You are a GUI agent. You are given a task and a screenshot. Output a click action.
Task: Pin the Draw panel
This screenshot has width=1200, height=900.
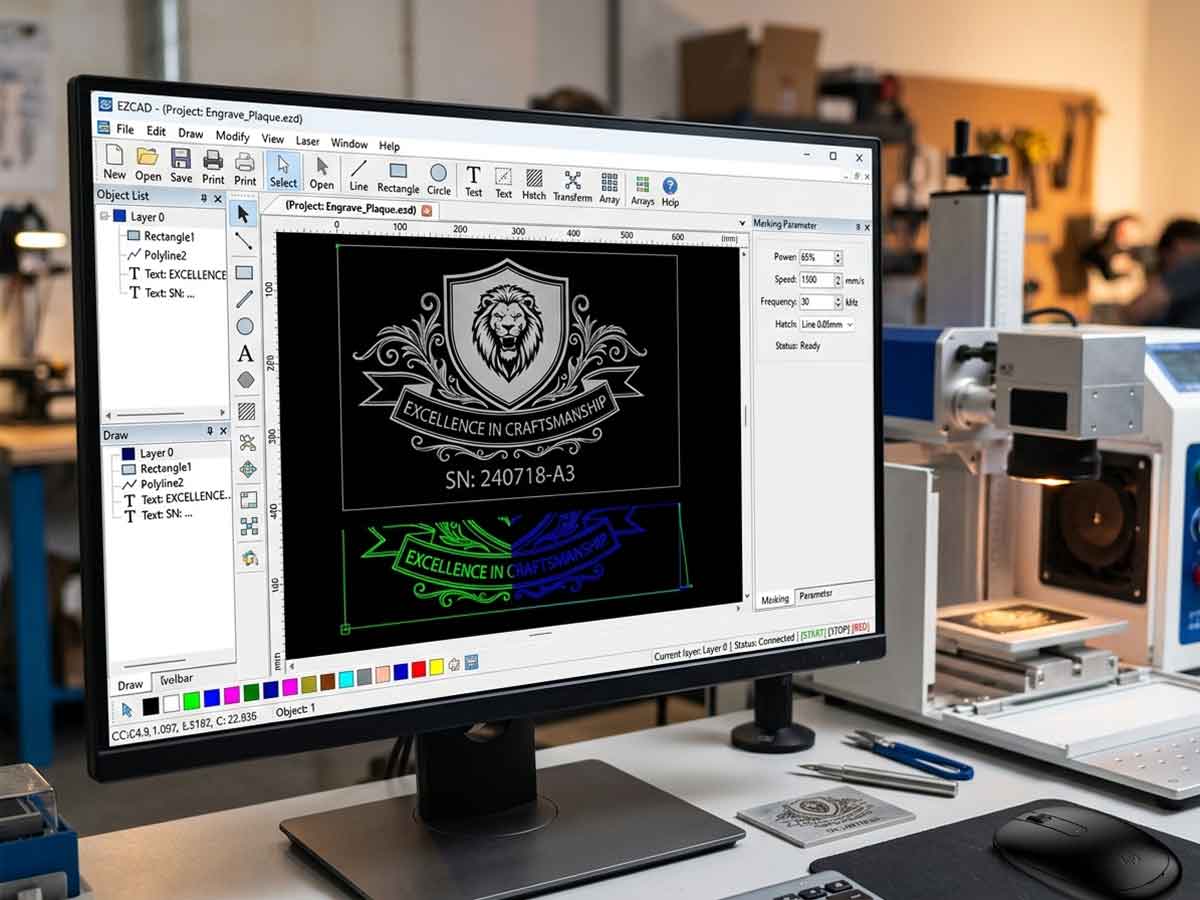tap(210, 431)
